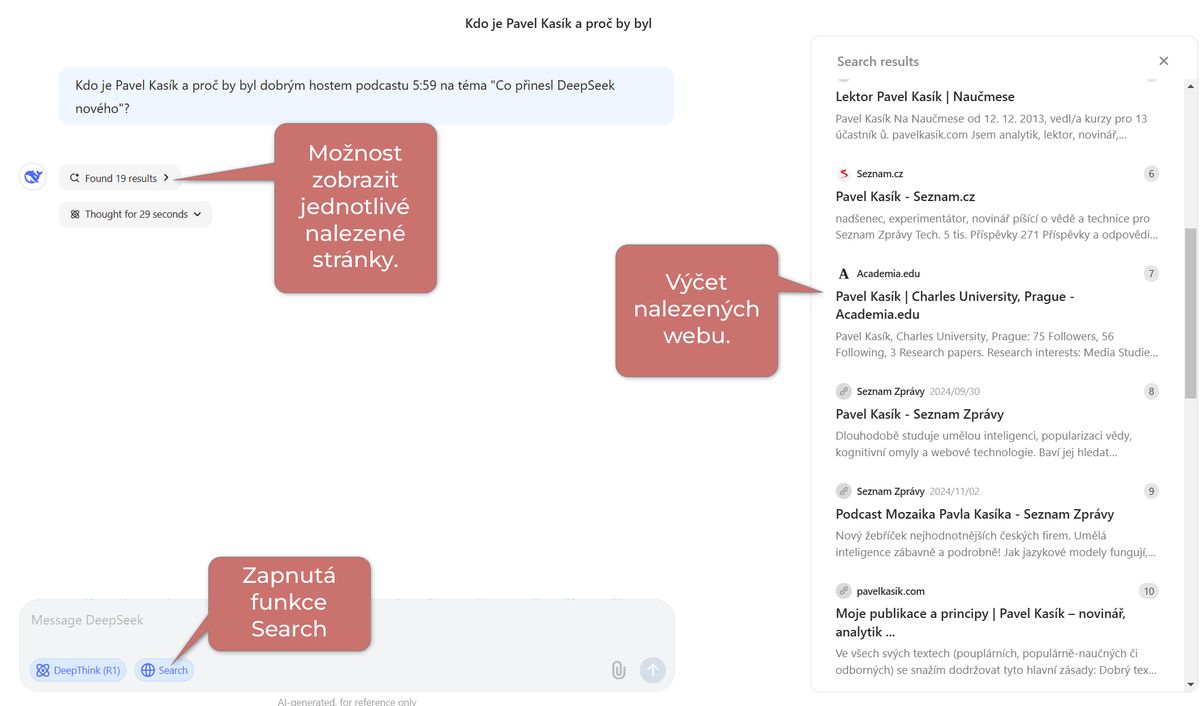Click result number badge 6
Image resolution: width=1200 pixels, height=706 pixels.
tap(1151, 174)
